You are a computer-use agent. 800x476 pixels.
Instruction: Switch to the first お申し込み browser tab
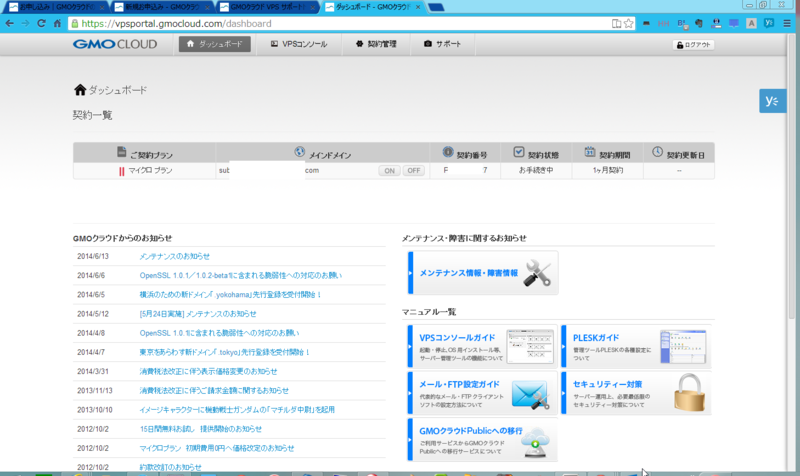point(56,7)
